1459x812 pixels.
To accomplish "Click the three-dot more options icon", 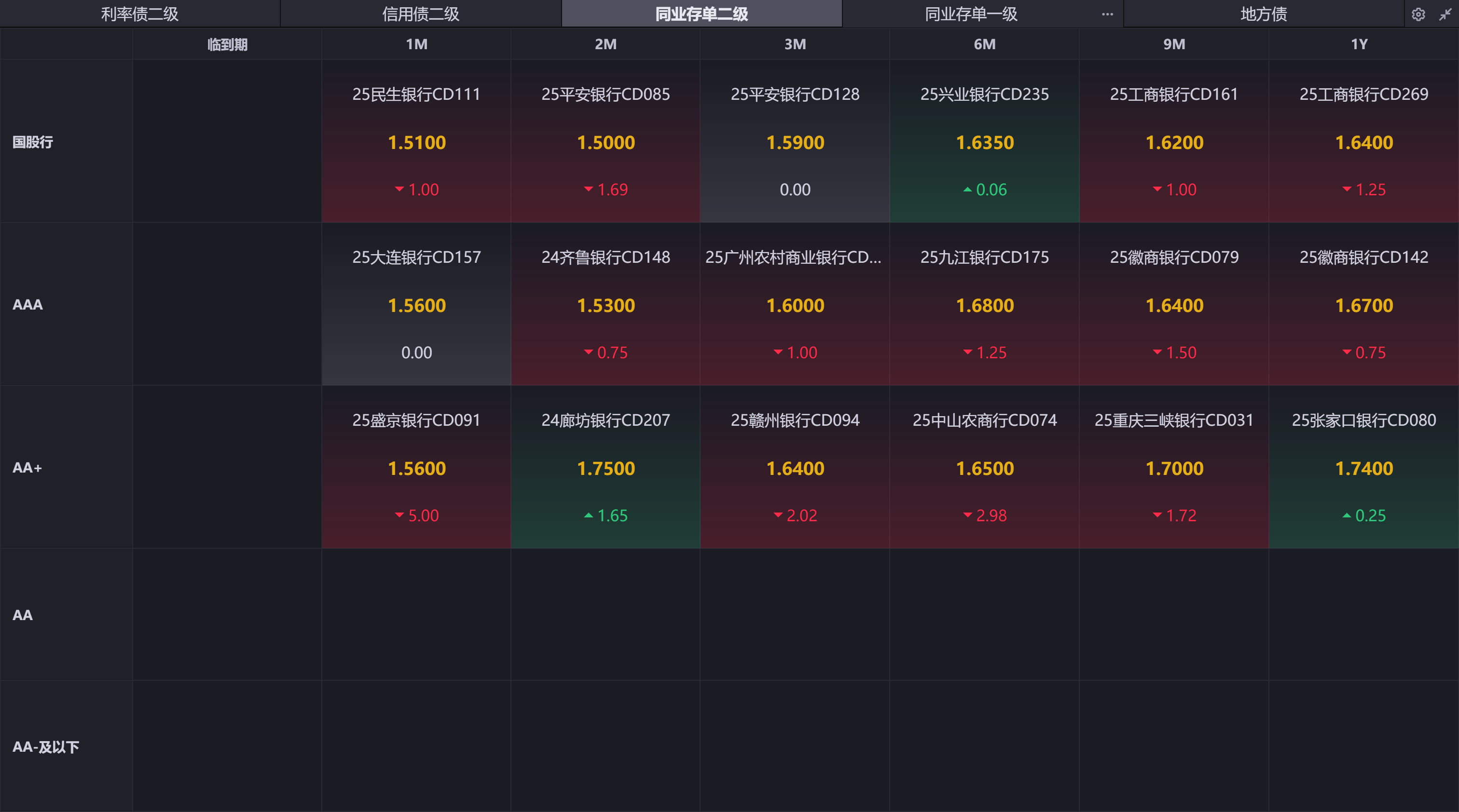I will click(1107, 14).
